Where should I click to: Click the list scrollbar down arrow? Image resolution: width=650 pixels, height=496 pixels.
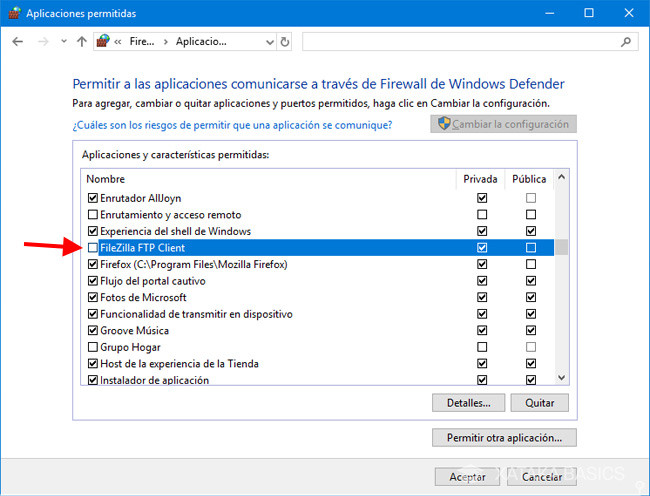pos(561,378)
